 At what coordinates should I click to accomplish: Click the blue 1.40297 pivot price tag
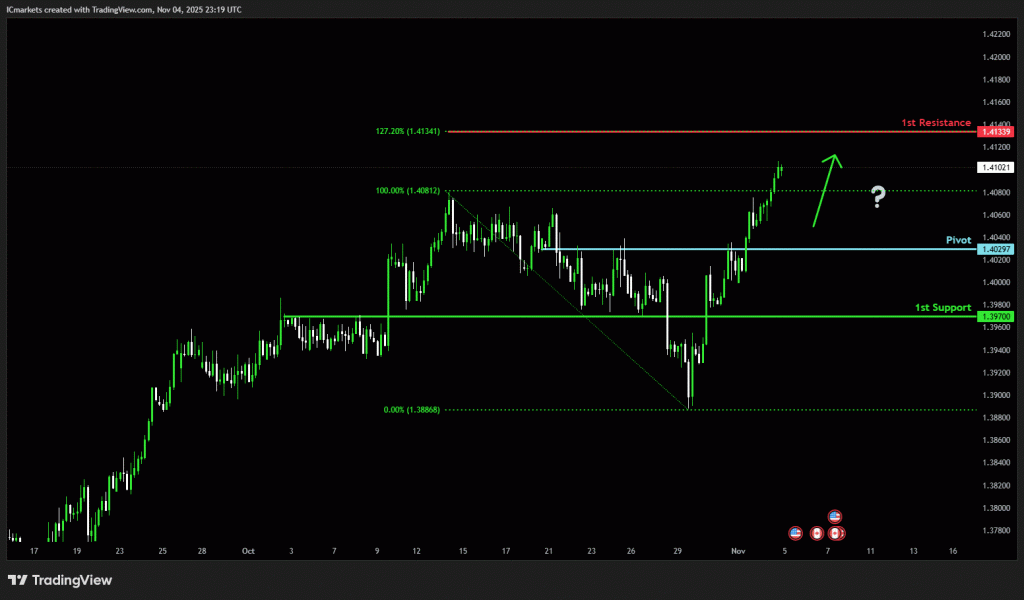click(x=996, y=249)
